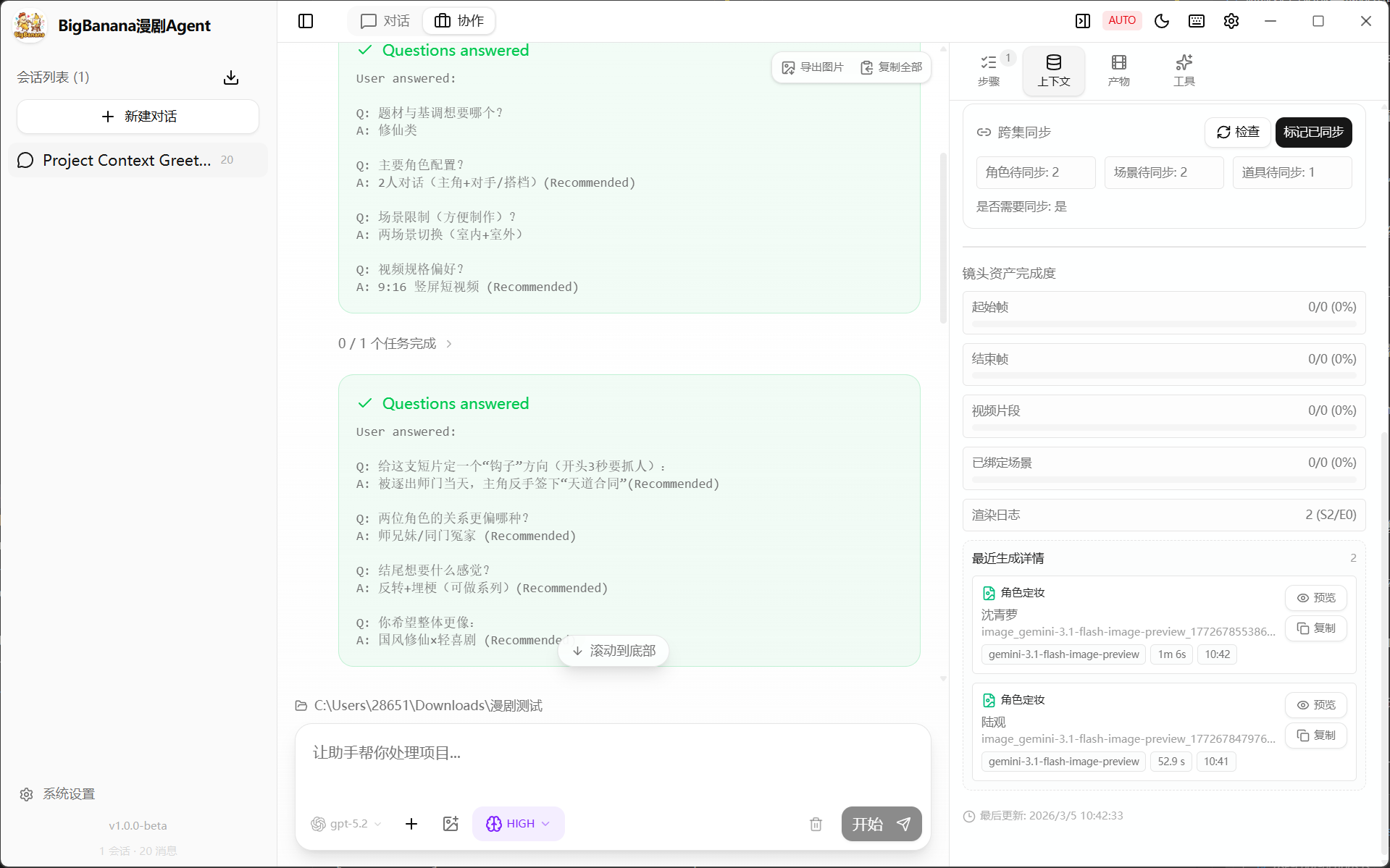1390x868 pixels.
Task: Open the 工具 panel
Action: [1184, 69]
